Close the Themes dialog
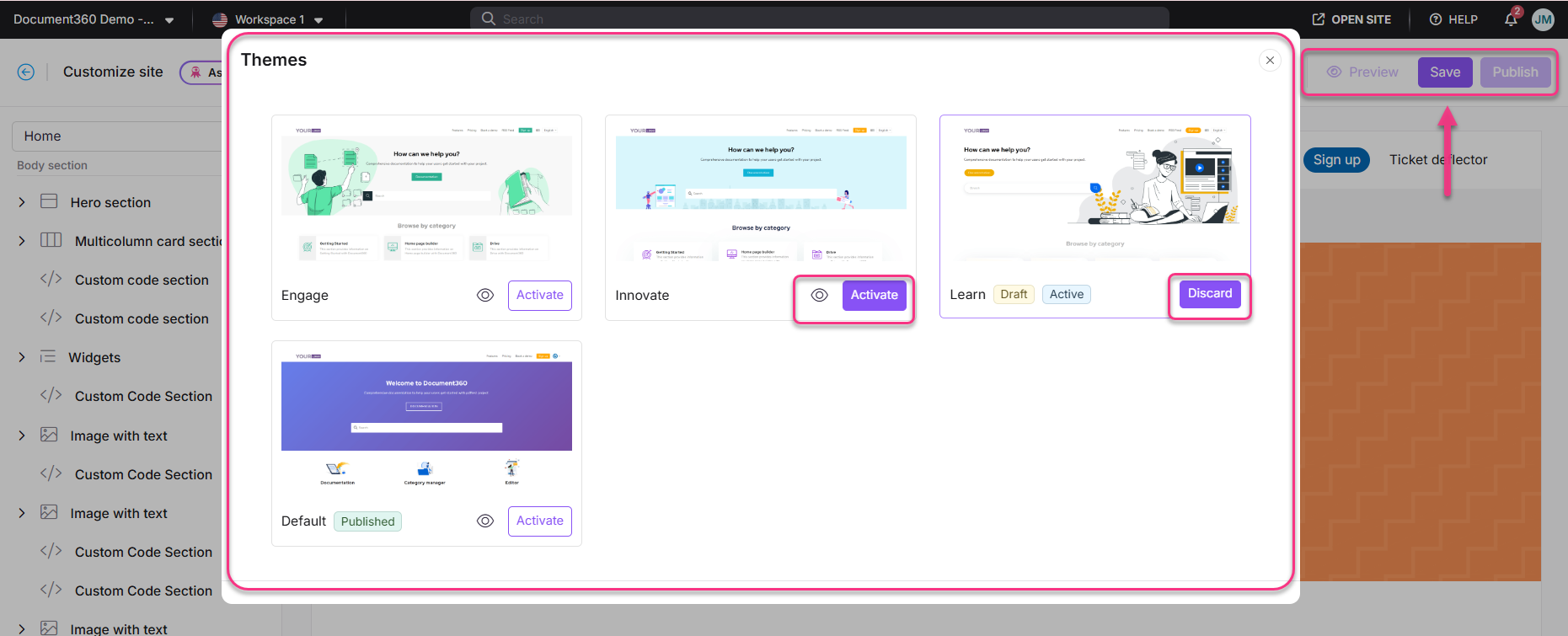 pos(1270,60)
